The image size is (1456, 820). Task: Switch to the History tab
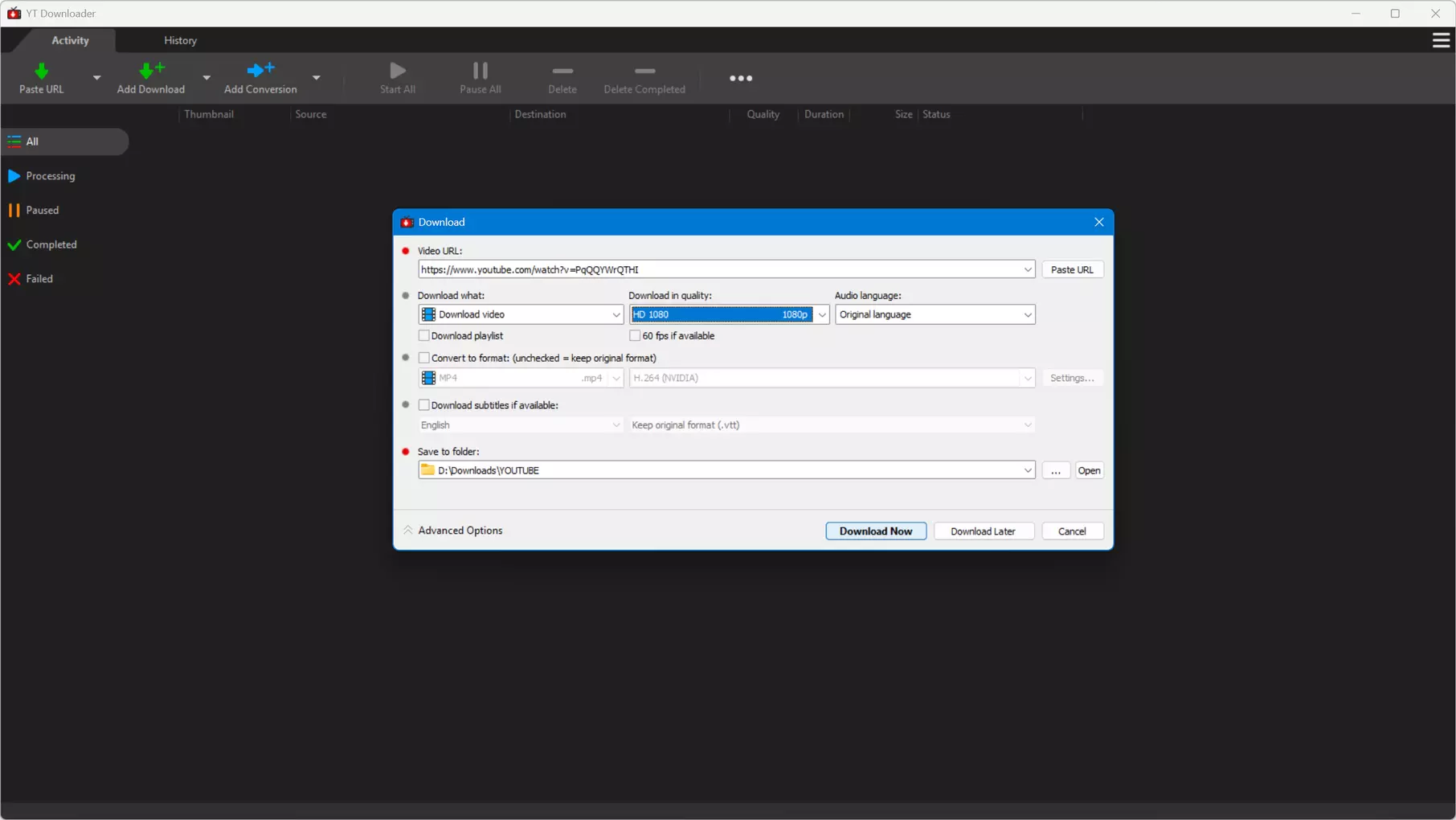(180, 40)
